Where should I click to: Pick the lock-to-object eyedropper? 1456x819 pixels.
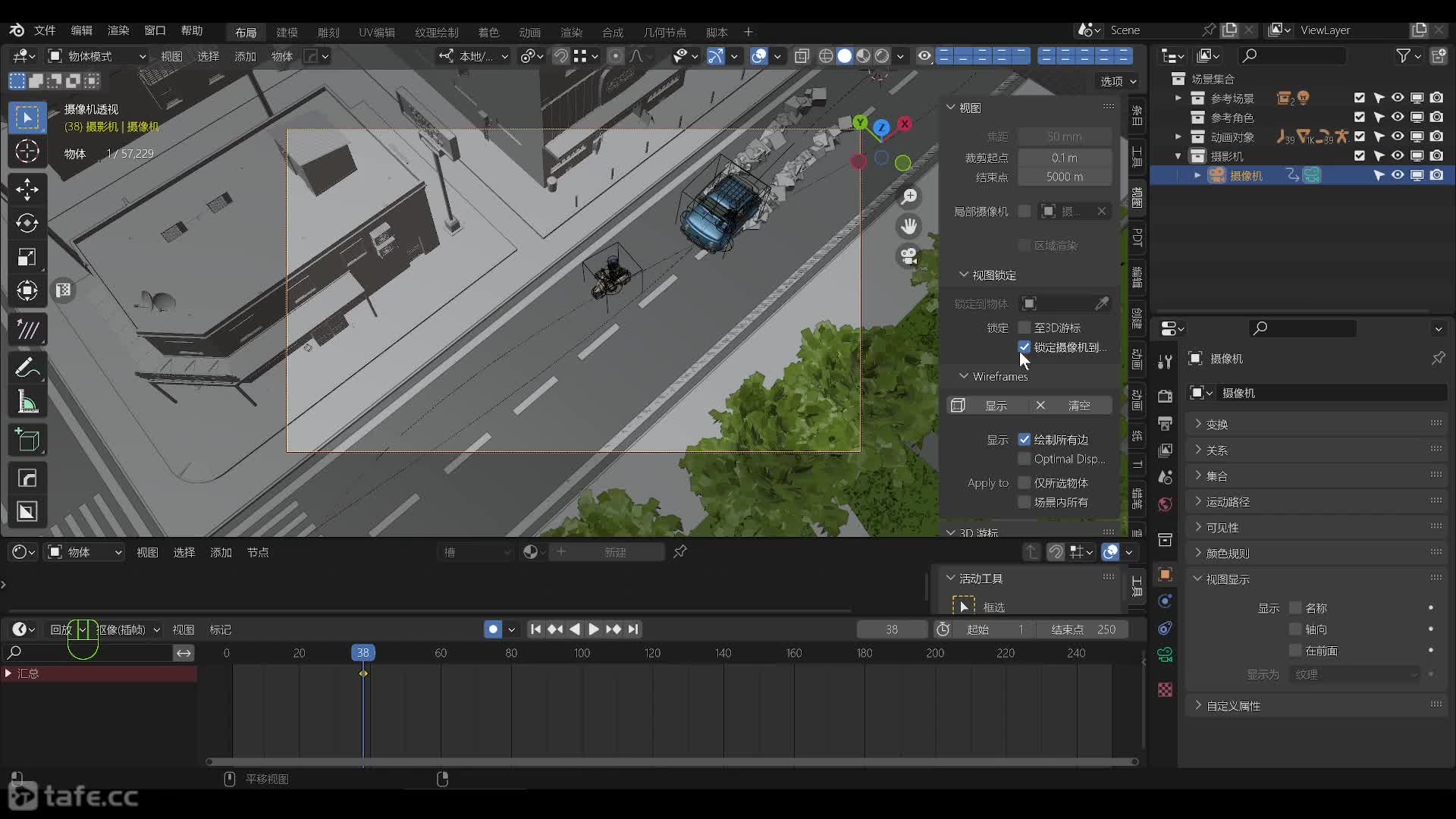(1102, 303)
